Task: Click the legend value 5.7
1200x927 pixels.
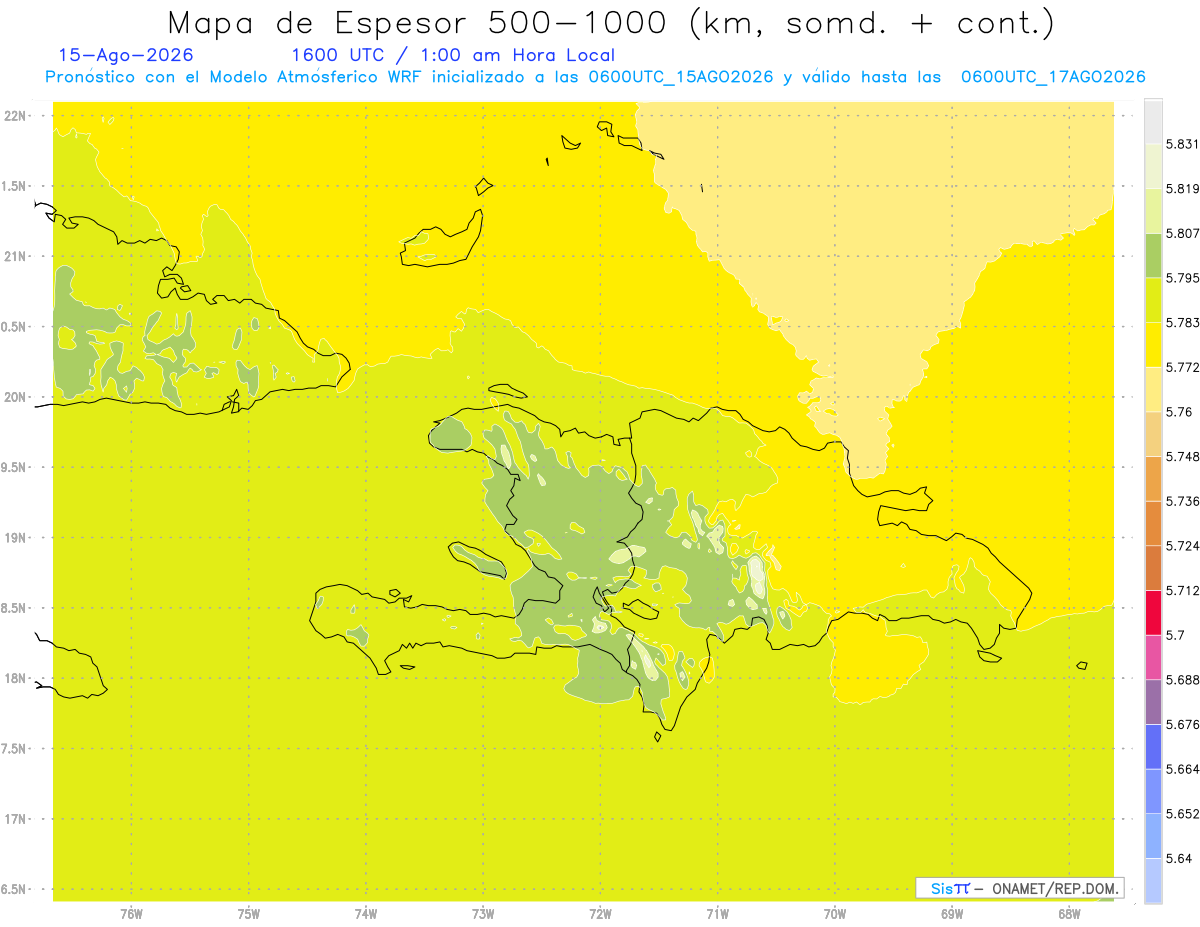Action: click(x=1176, y=635)
